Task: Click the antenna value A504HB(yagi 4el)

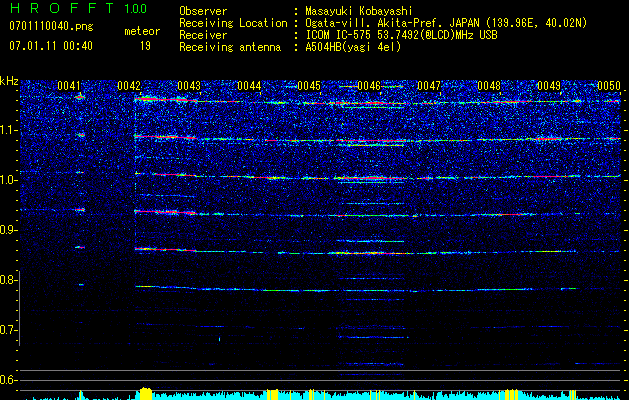Action: pos(353,47)
